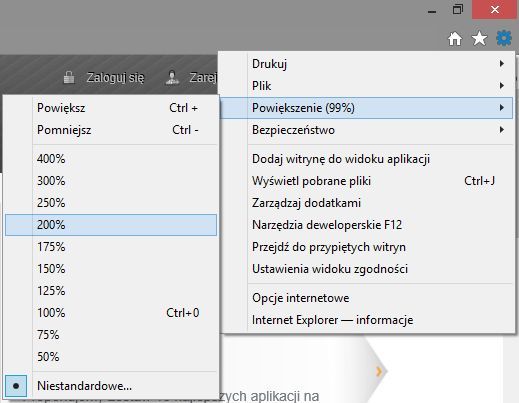Viewport: 519px width, 403px height.
Task: Click the padlock icon beside Zaloguj się
Action: (69, 77)
